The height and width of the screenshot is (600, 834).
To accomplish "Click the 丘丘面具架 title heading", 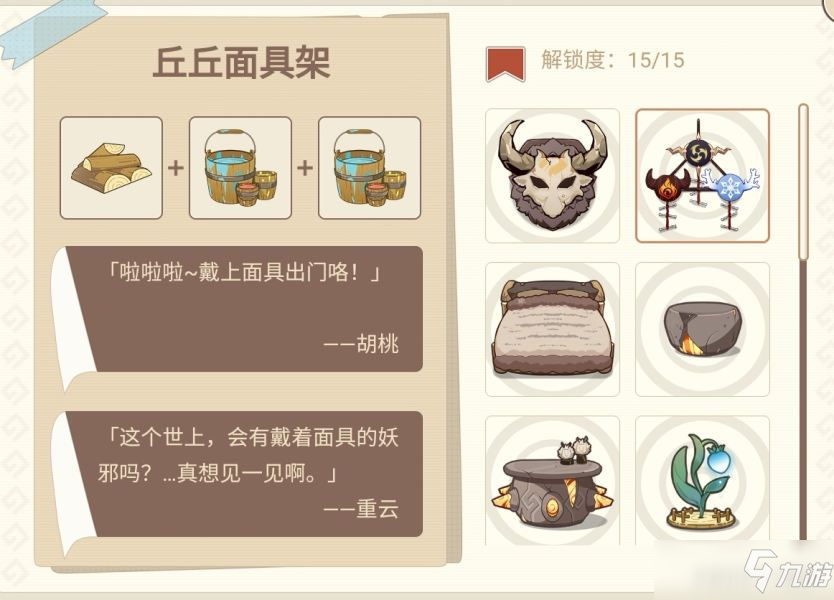I will 242,63.
